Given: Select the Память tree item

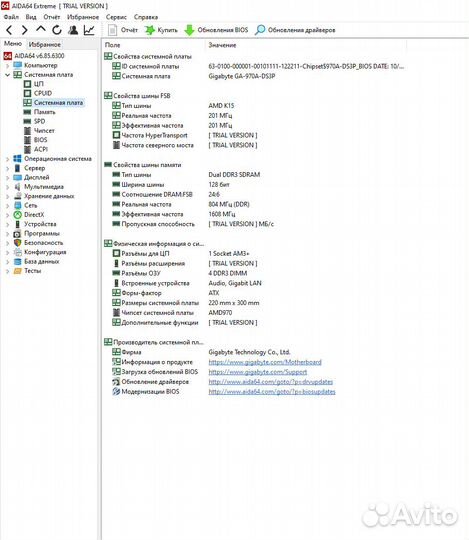Looking at the screenshot, I should [x=40, y=112].
